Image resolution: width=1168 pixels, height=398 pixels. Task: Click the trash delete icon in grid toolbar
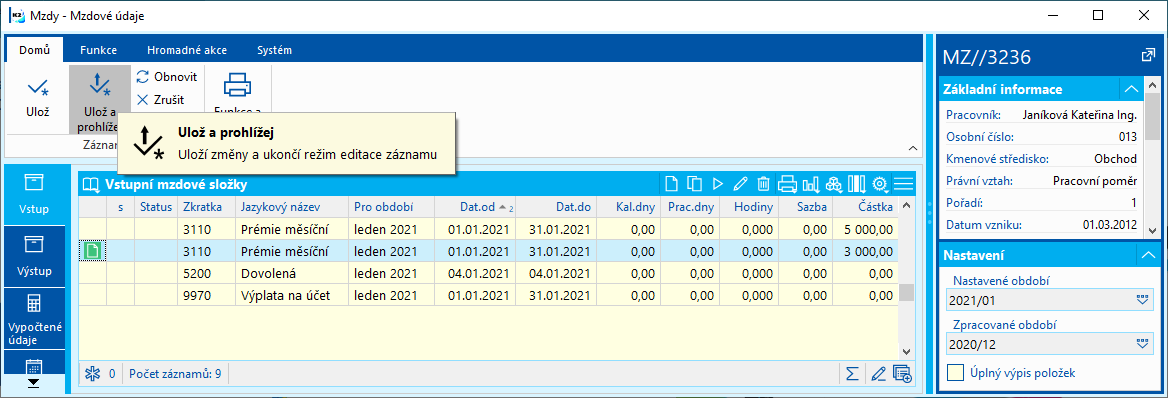[764, 183]
